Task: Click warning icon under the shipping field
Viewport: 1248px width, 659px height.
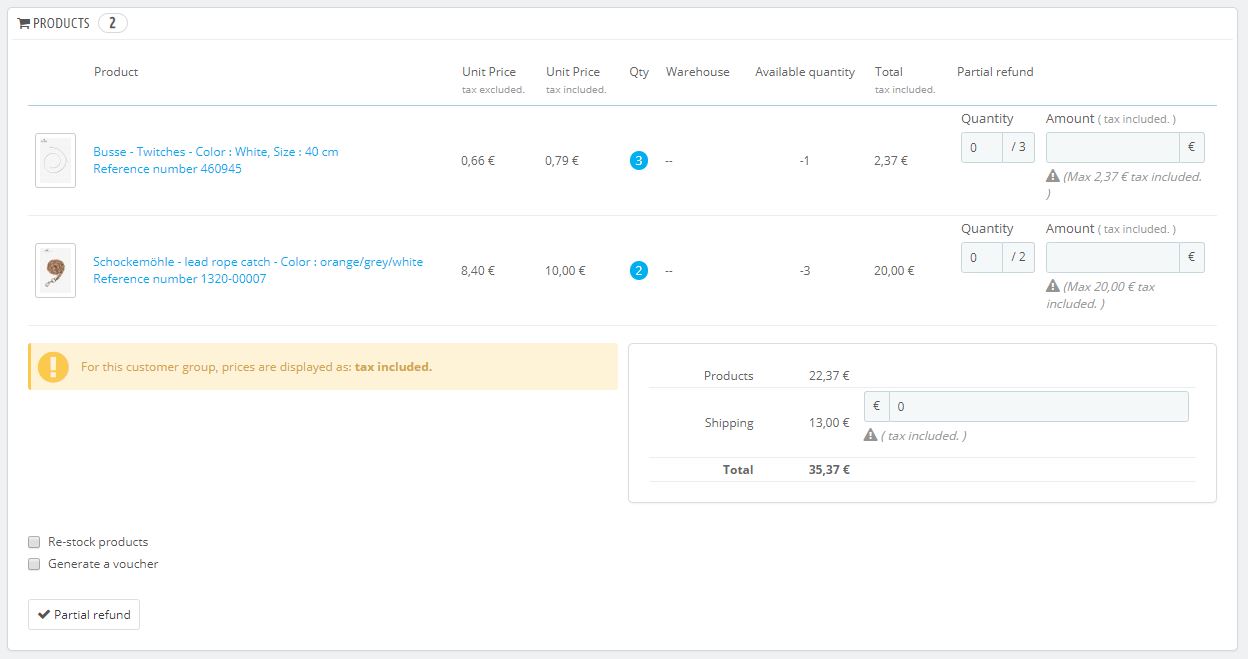Action: pyautogui.click(x=871, y=435)
